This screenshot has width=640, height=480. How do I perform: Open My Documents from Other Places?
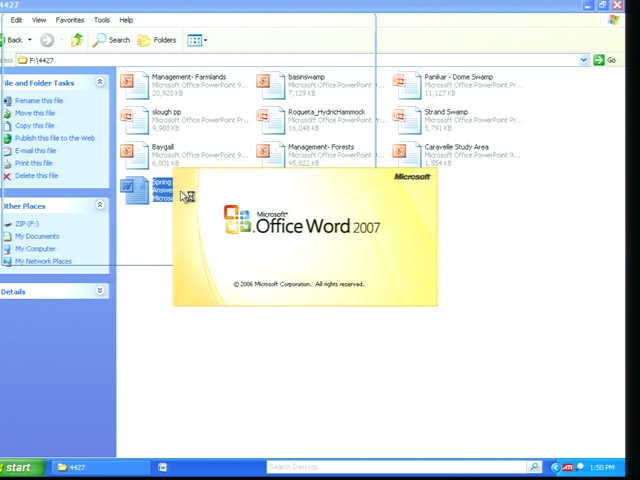tap(37, 236)
